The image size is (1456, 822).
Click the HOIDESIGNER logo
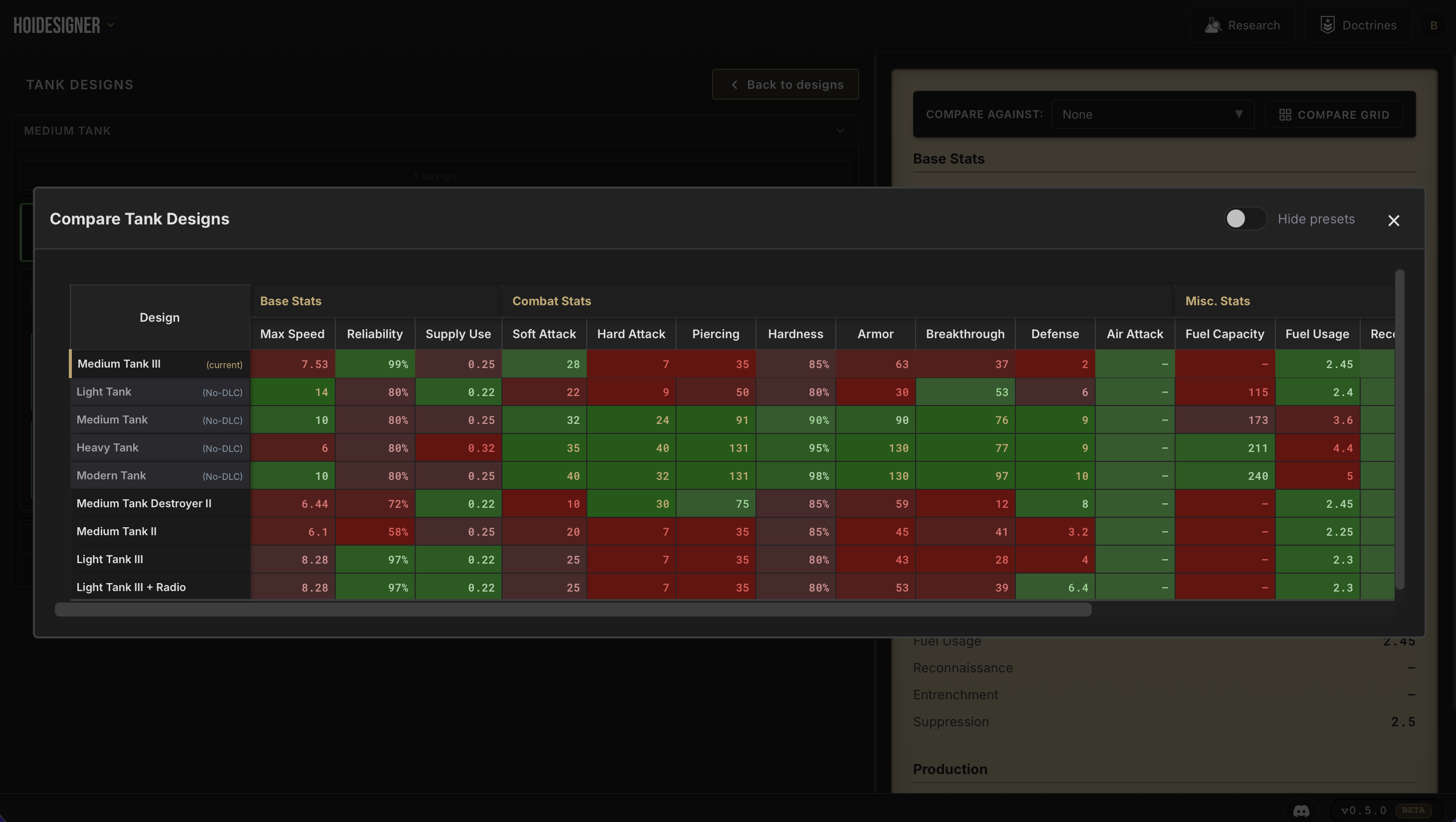point(56,25)
